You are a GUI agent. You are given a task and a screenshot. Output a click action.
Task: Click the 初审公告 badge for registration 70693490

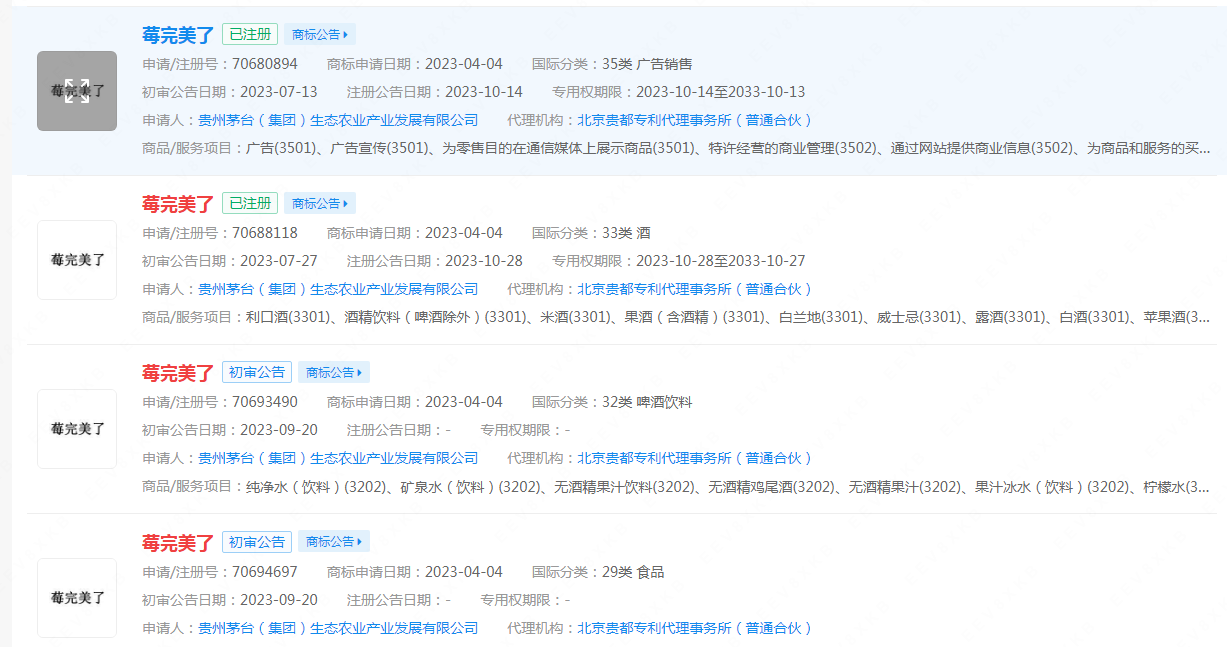(x=256, y=373)
